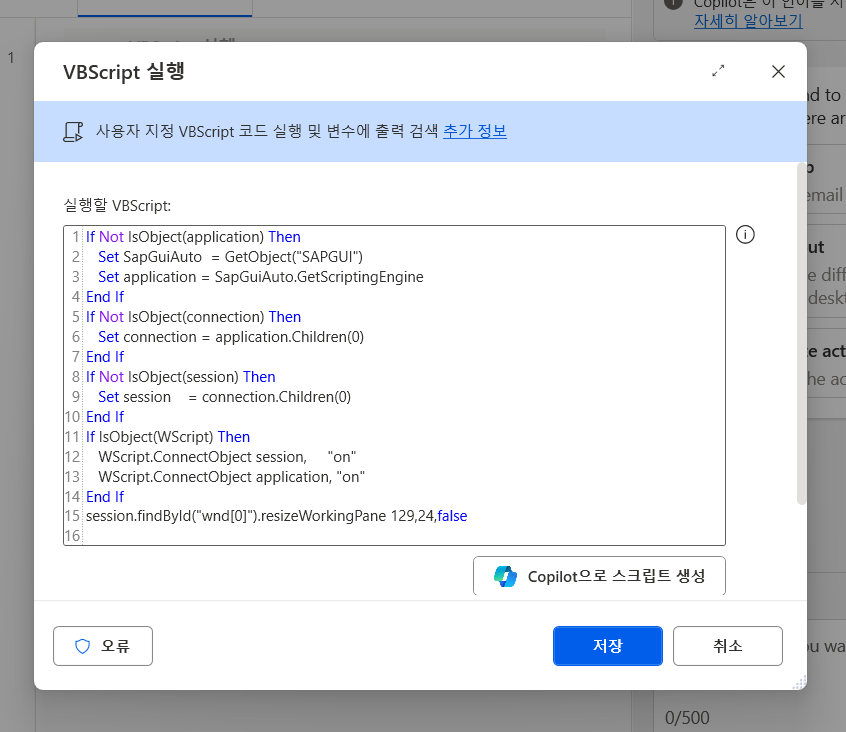
Task: Open the 추가 정보 link
Action: click(475, 131)
